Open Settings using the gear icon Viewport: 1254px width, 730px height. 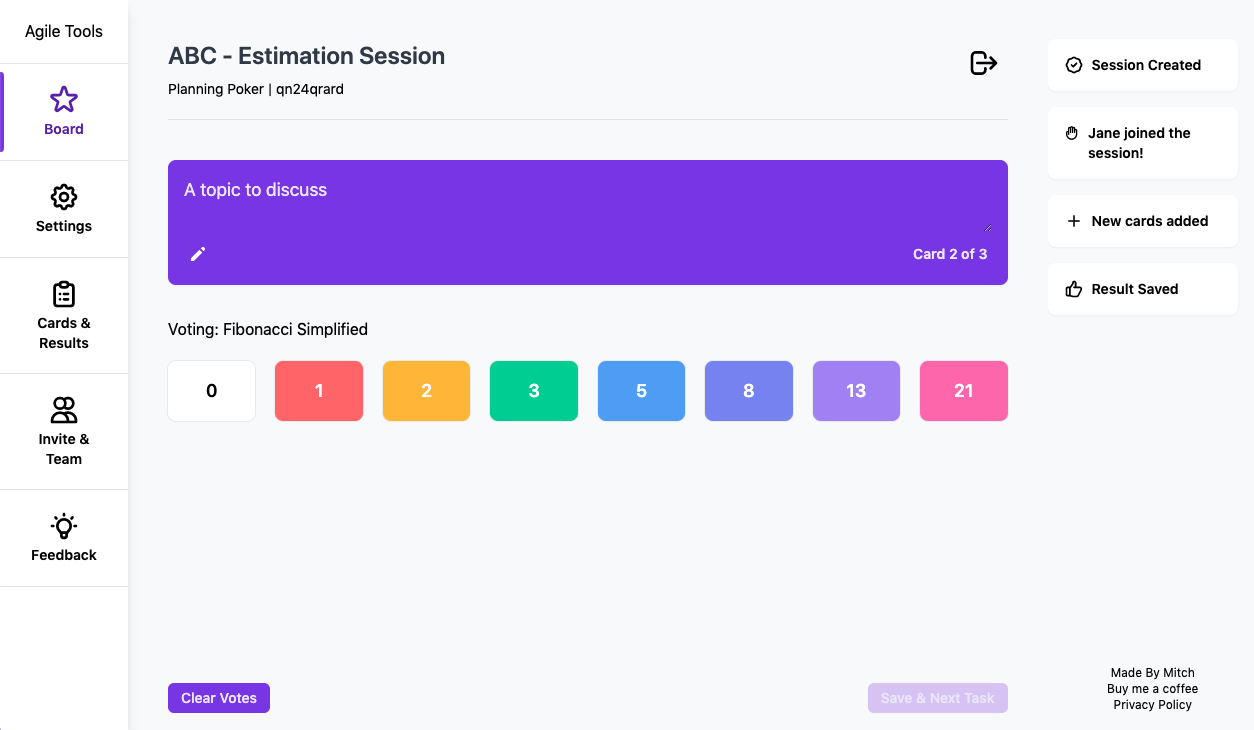tap(63, 197)
